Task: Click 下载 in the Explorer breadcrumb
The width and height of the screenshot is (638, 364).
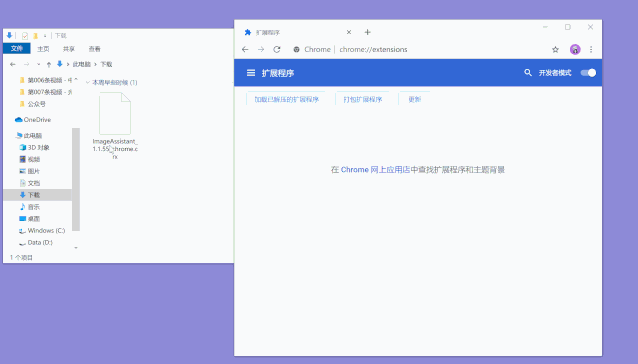Action: pos(106,64)
